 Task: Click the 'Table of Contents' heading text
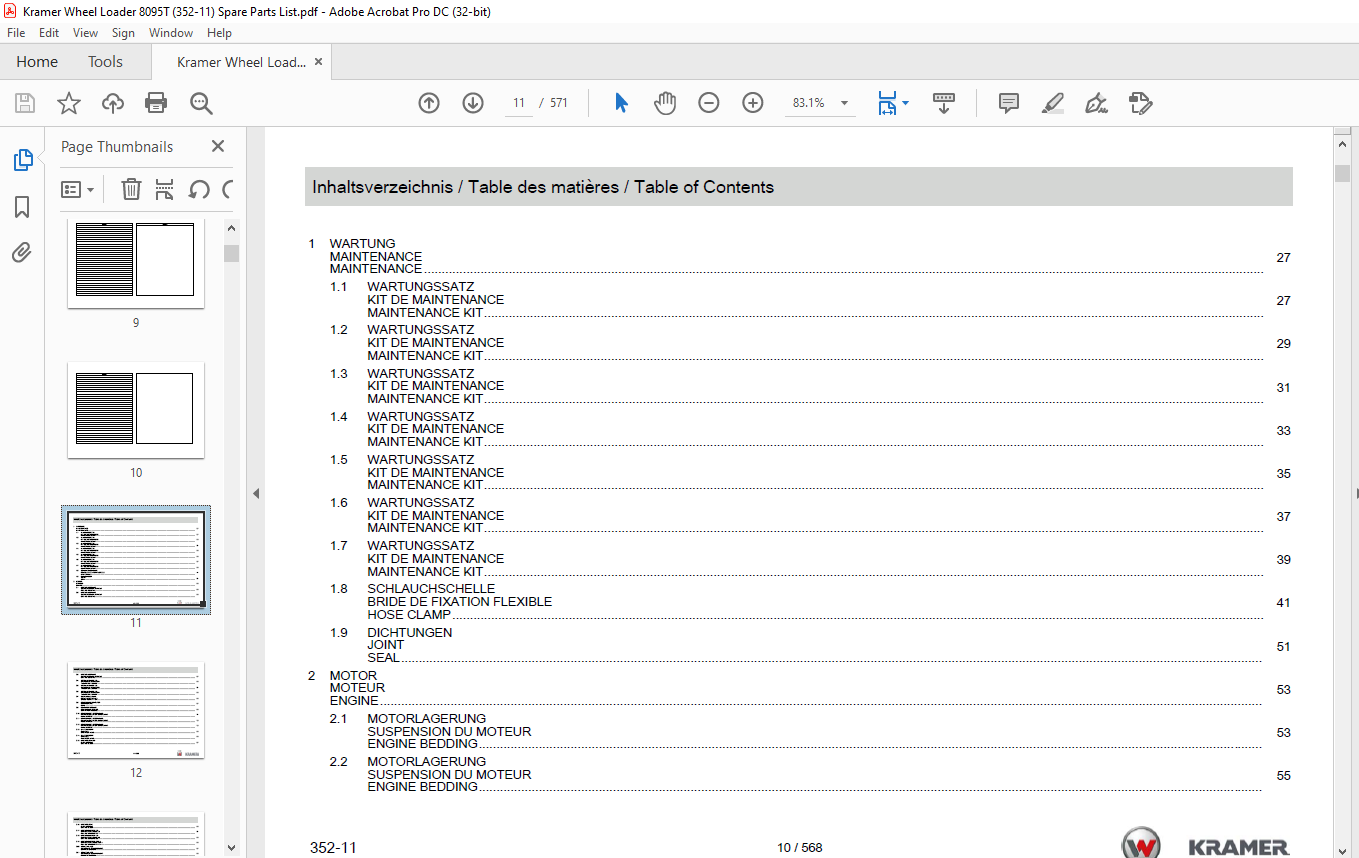tap(704, 187)
